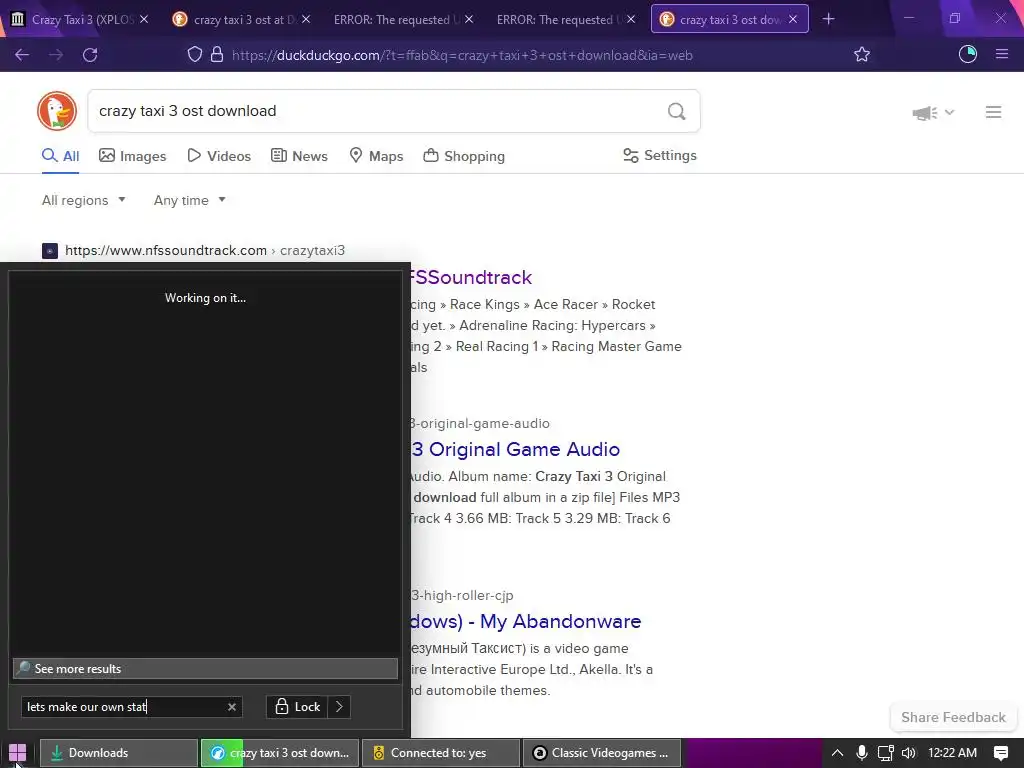Switch to the Maps results tab

(x=376, y=156)
